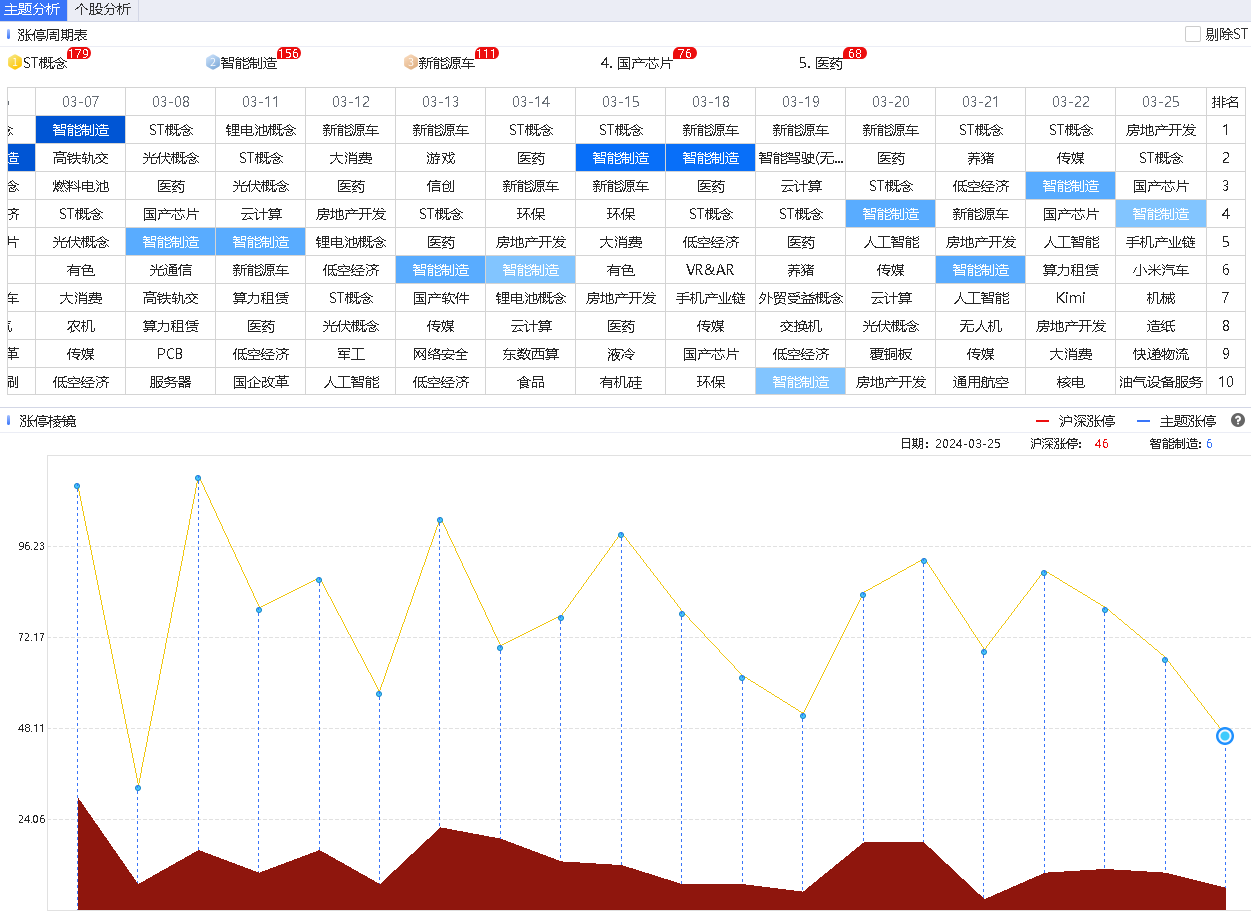The height and width of the screenshot is (914, 1251).
Task: Select the 油气设备服务 cell
Action: click(1161, 382)
